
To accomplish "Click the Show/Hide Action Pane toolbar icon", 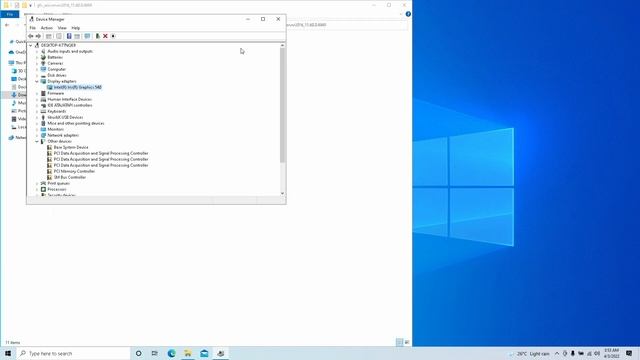I will click(x=77, y=36).
